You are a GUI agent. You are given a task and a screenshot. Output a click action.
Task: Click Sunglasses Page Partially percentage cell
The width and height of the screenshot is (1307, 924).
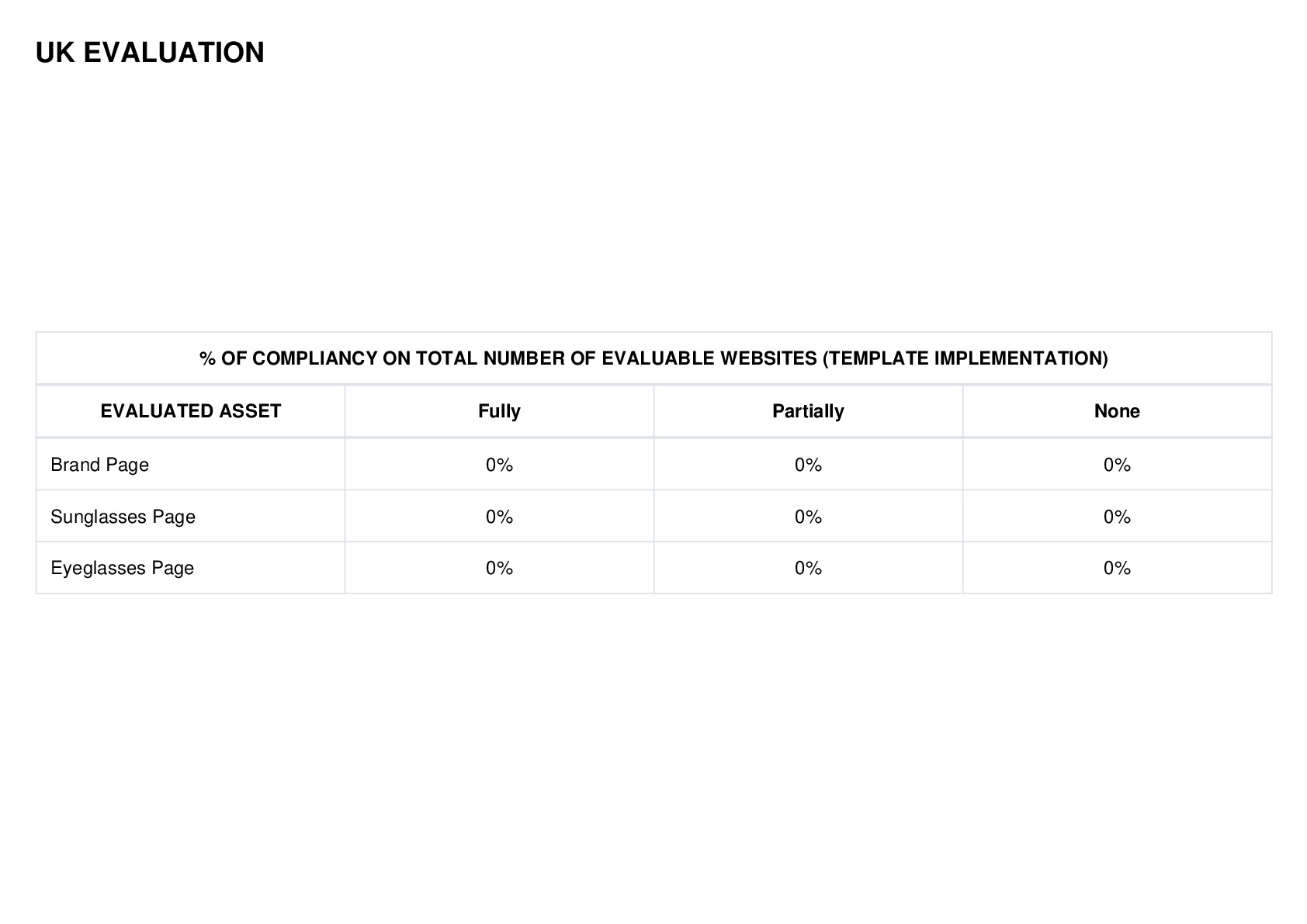[808, 517]
